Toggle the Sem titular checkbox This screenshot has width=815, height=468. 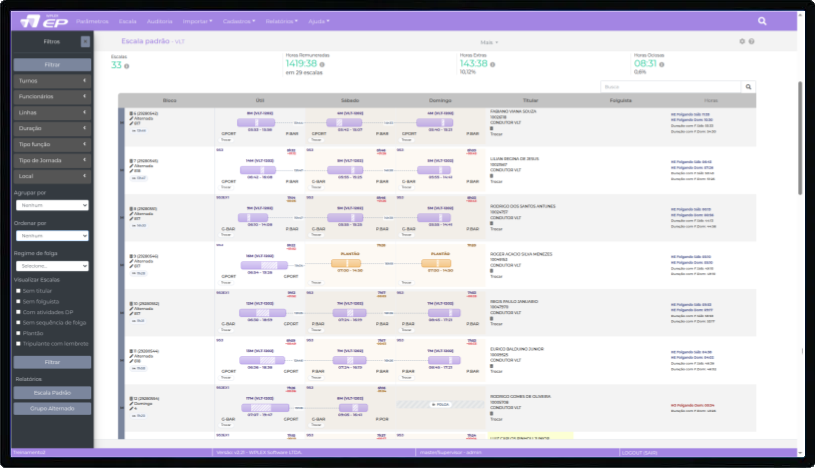(x=18, y=291)
